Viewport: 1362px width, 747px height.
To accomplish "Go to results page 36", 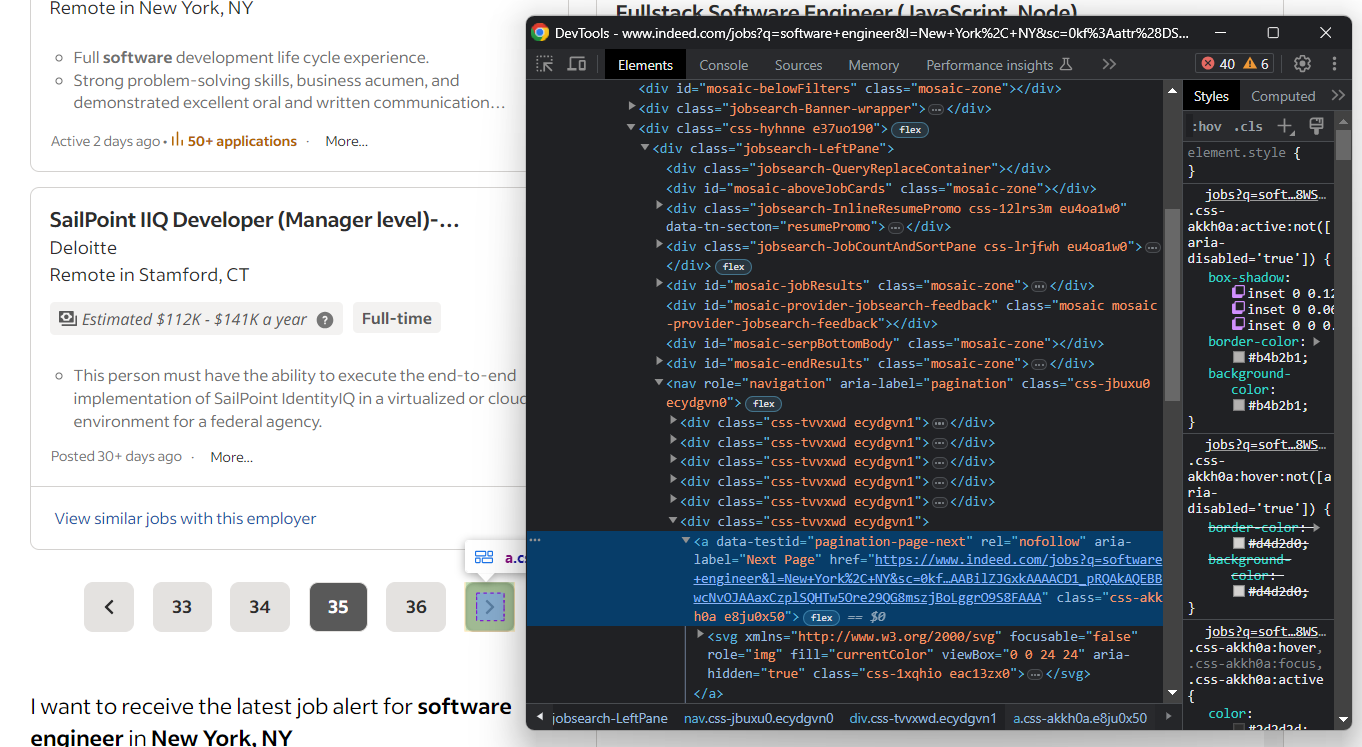I will pyautogui.click(x=416, y=607).
